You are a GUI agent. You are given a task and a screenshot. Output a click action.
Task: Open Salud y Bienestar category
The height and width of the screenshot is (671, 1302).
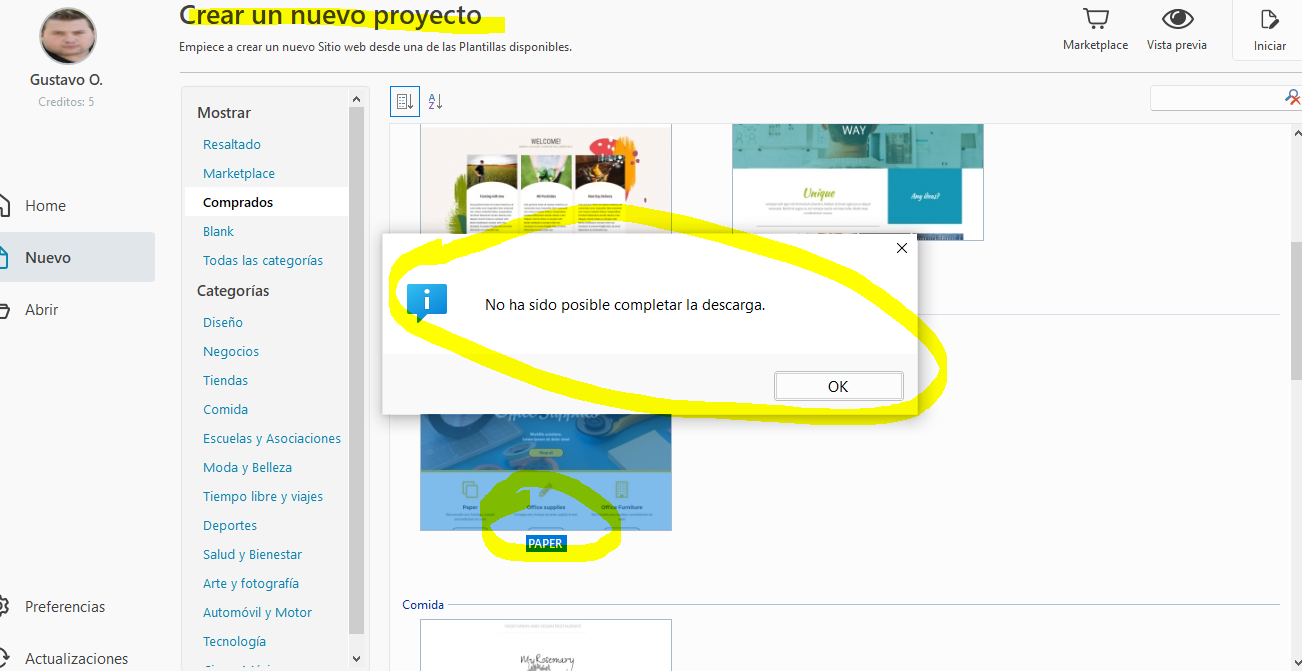[x=252, y=554]
